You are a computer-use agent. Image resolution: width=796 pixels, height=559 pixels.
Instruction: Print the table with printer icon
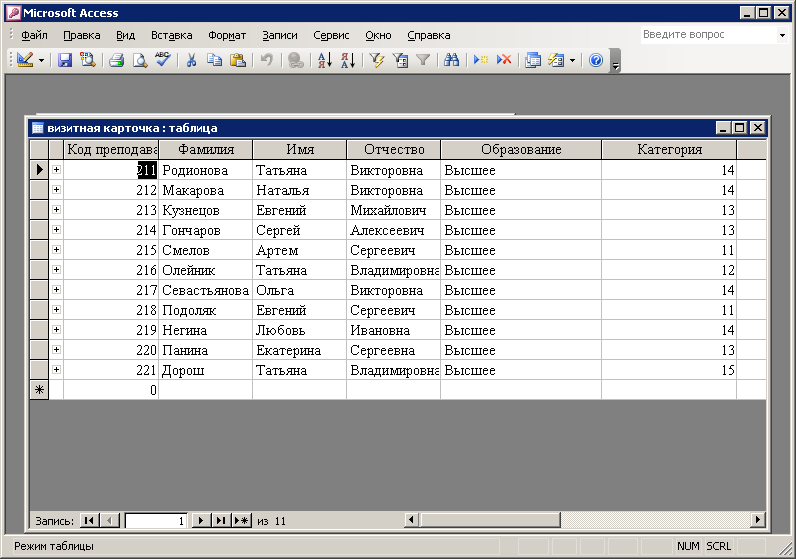116,60
